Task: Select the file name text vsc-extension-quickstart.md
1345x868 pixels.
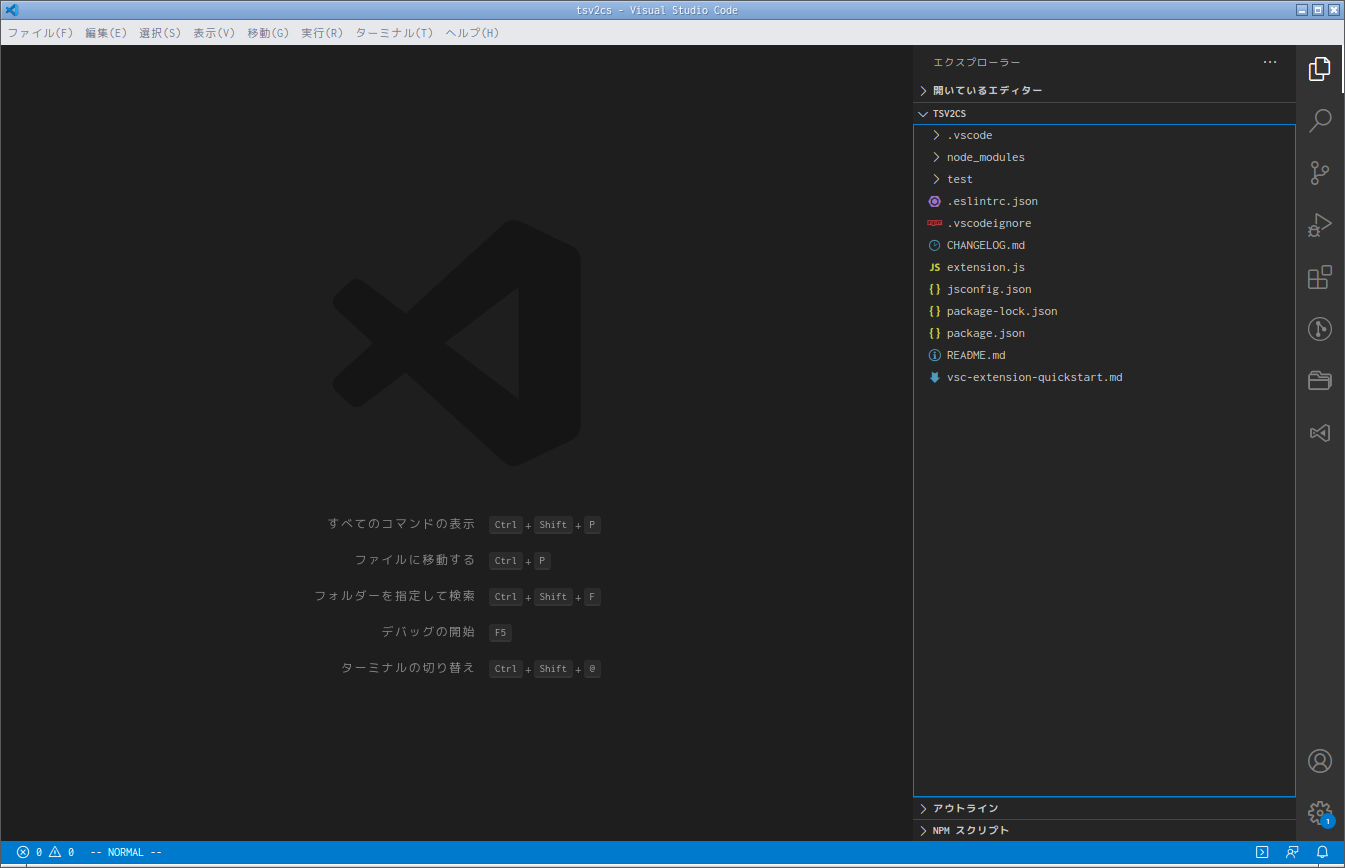Action: 1035,377
